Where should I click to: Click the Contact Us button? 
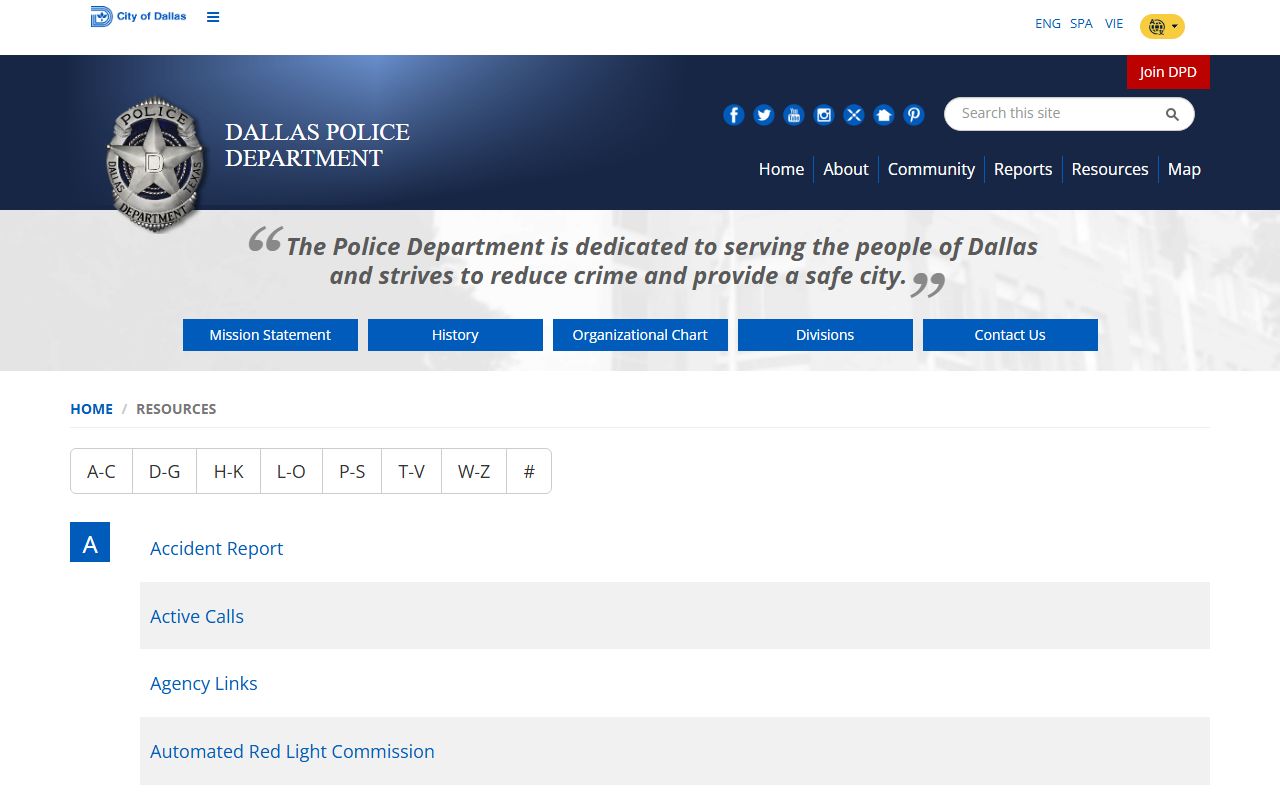pos(1010,335)
